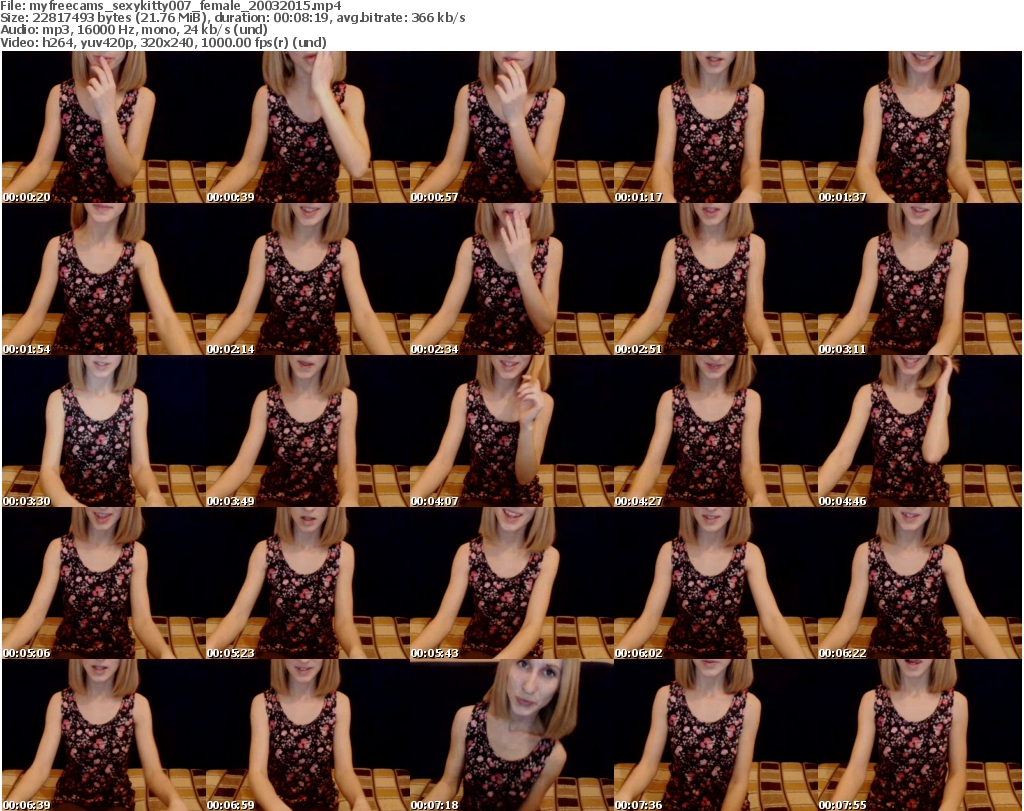Click the 'Size: 22817493 bytes' header line
Screen dimensions: 1024x811
232,18
